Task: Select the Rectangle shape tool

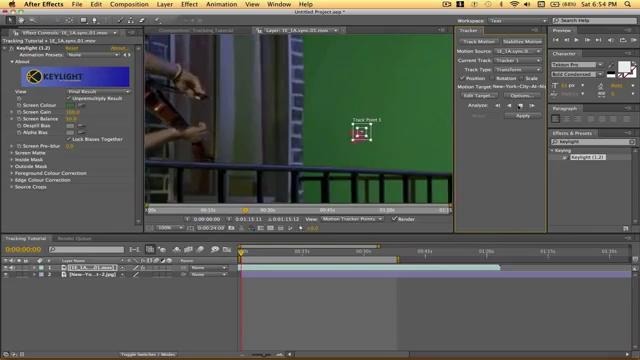Action: [x=84, y=20]
